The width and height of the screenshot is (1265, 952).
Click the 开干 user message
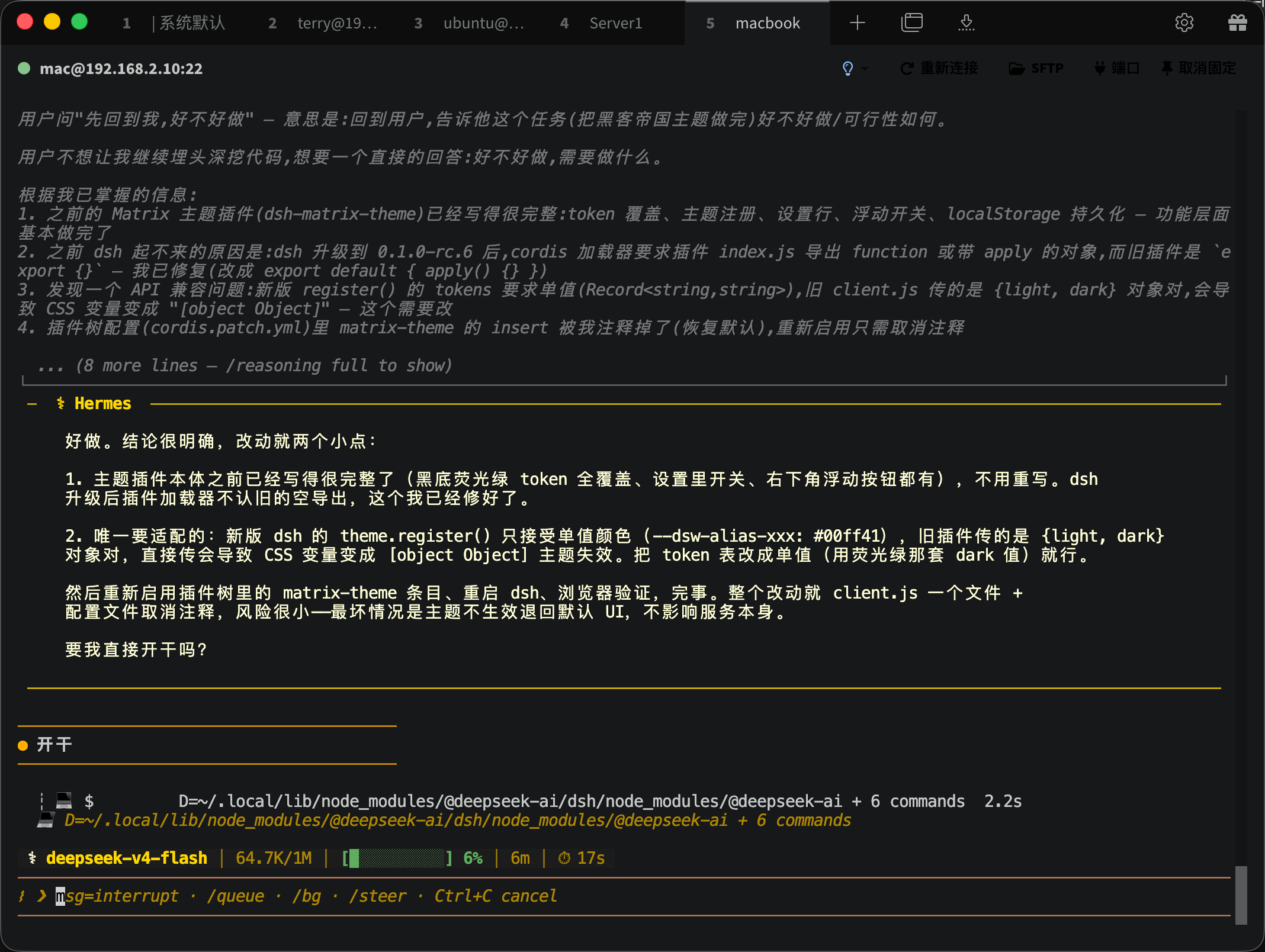pyautogui.click(x=54, y=745)
